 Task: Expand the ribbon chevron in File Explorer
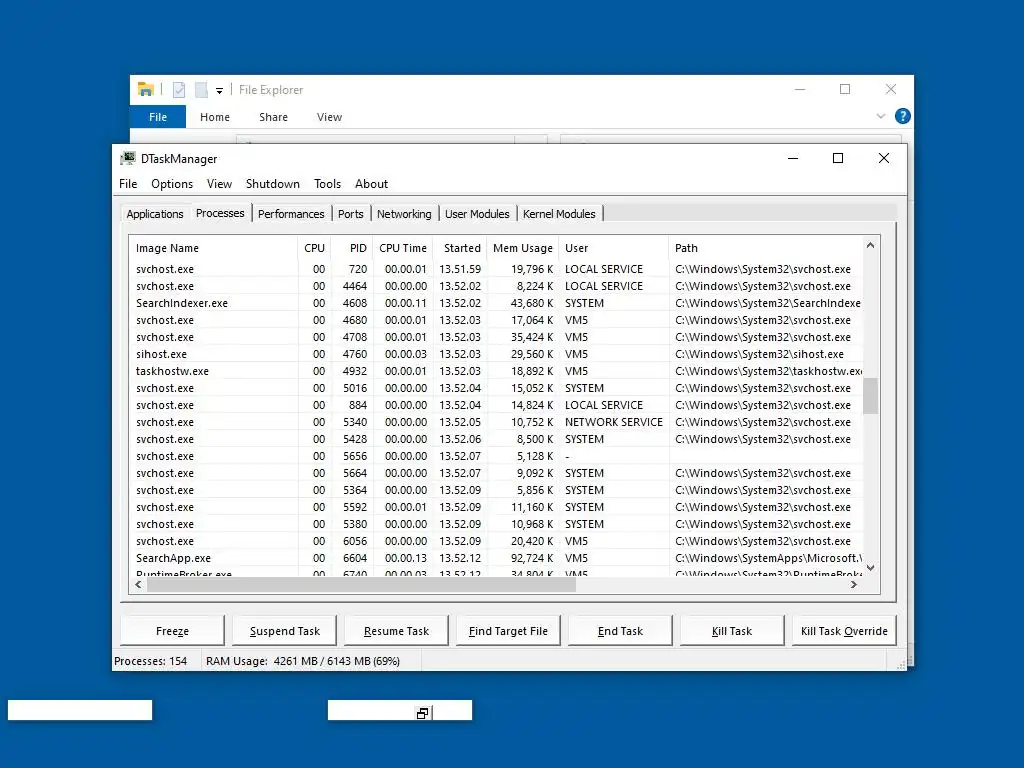pyautogui.click(x=880, y=116)
